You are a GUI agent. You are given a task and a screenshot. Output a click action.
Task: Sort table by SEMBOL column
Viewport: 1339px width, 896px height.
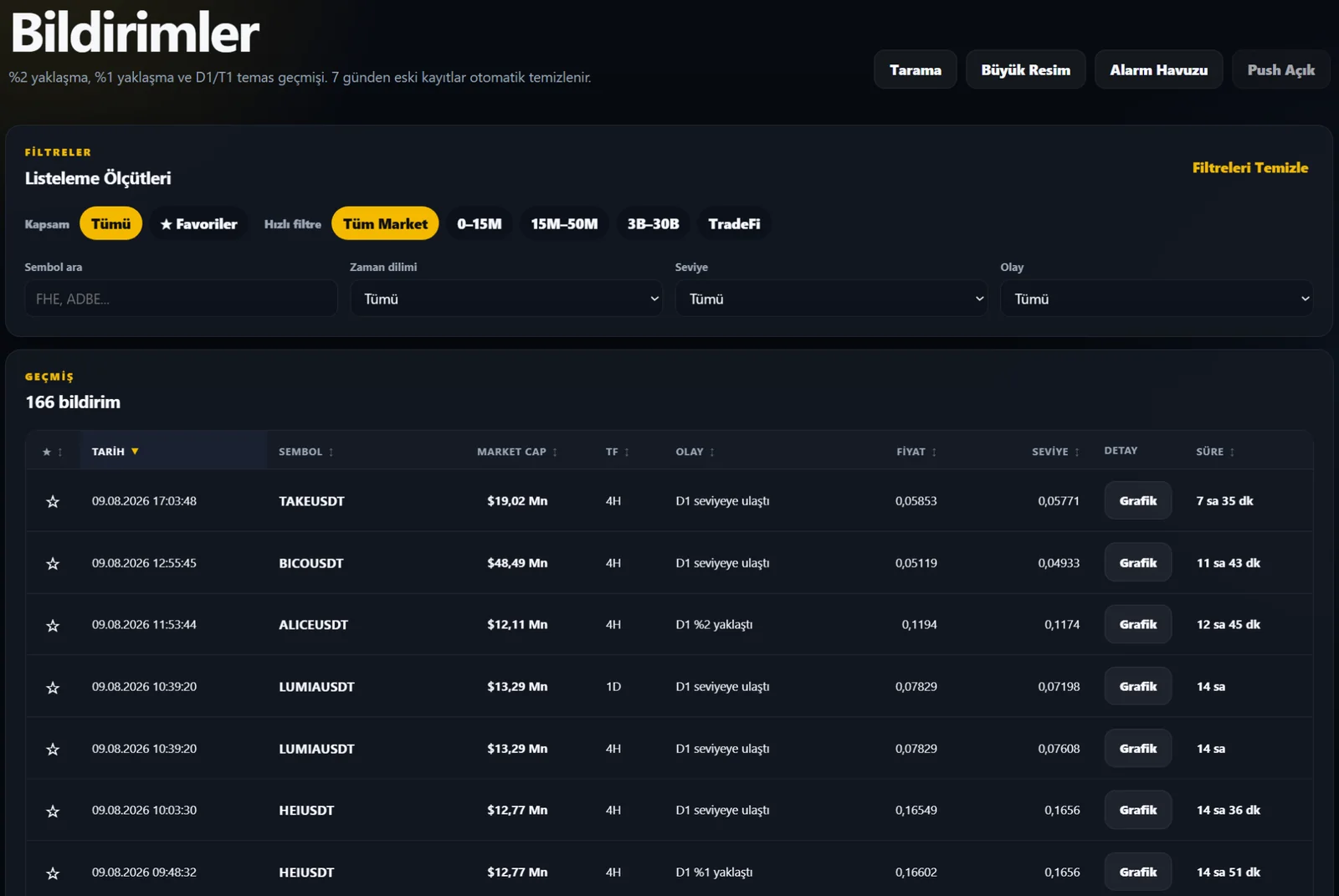click(x=306, y=452)
